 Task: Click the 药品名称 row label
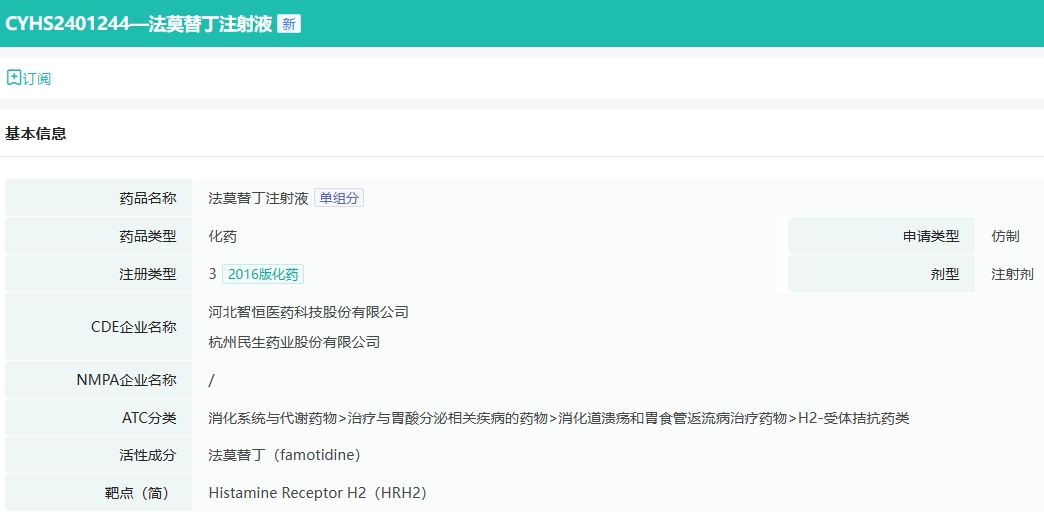pos(148,198)
